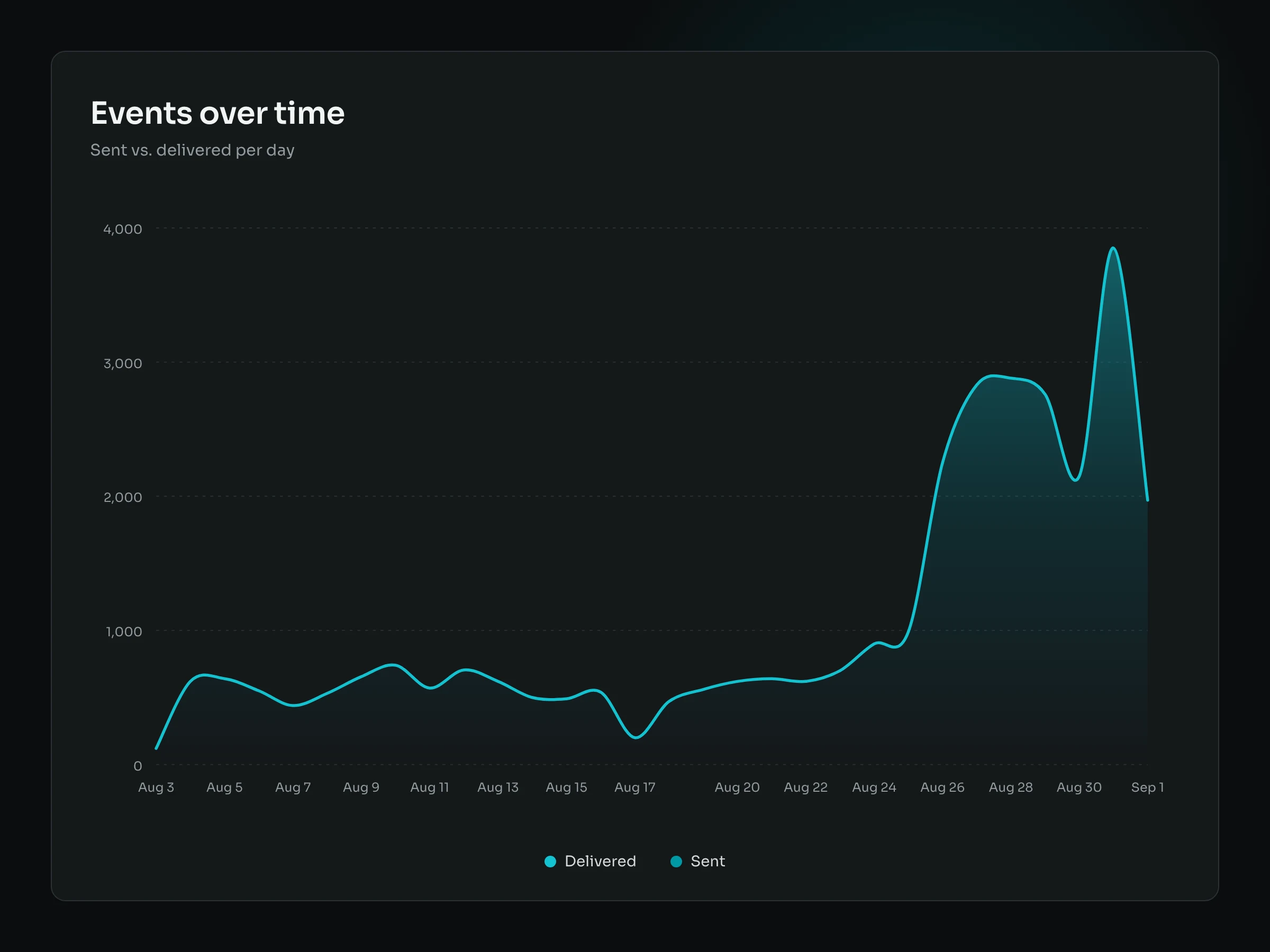Viewport: 1270px width, 952px height.
Task: Click the Aug 7 x-axis label
Action: tap(293, 788)
